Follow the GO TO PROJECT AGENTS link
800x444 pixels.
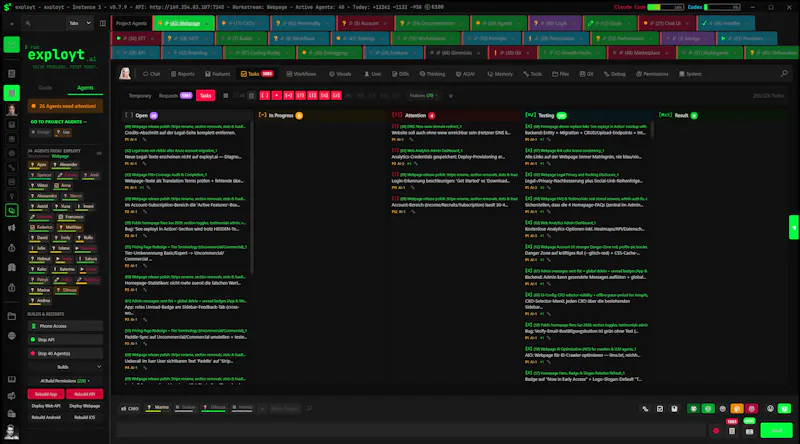tap(58, 122)
